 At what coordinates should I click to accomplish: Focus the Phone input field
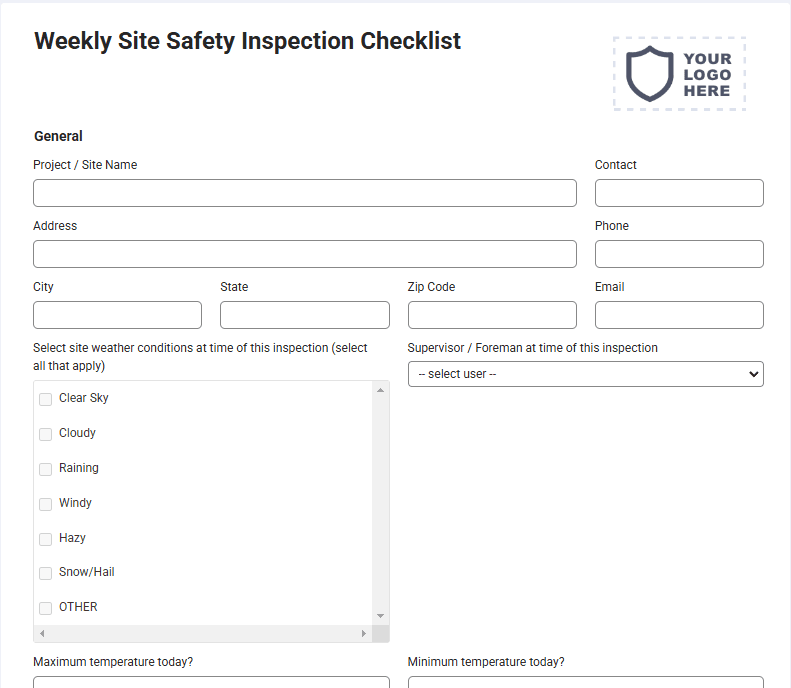(x=679, y=254)
